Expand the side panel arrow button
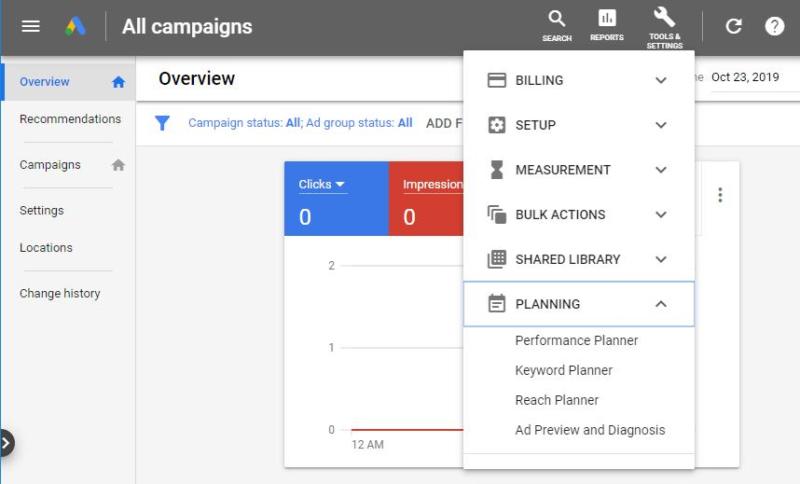 pos(6,443)
